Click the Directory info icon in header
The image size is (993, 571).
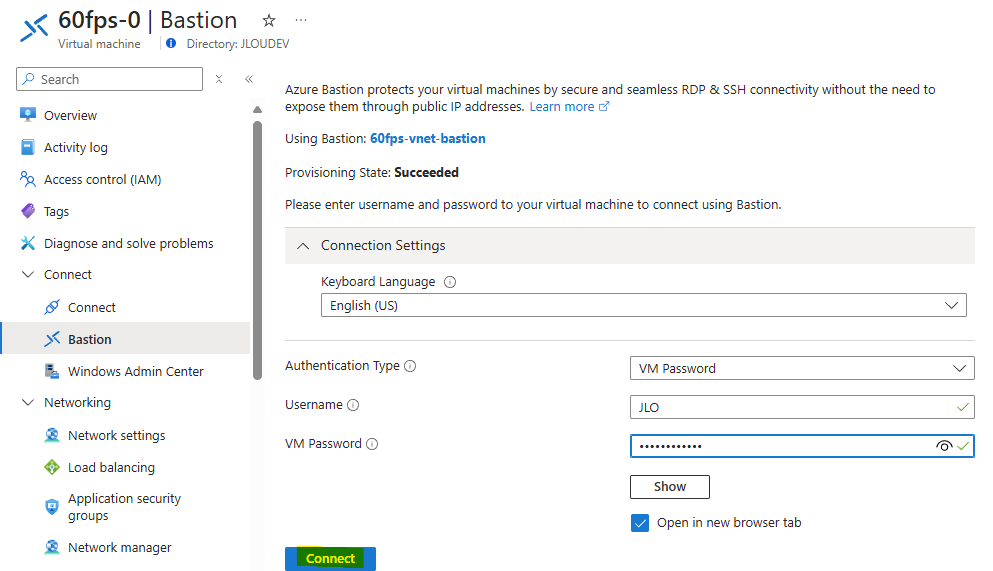pos(171,43)
